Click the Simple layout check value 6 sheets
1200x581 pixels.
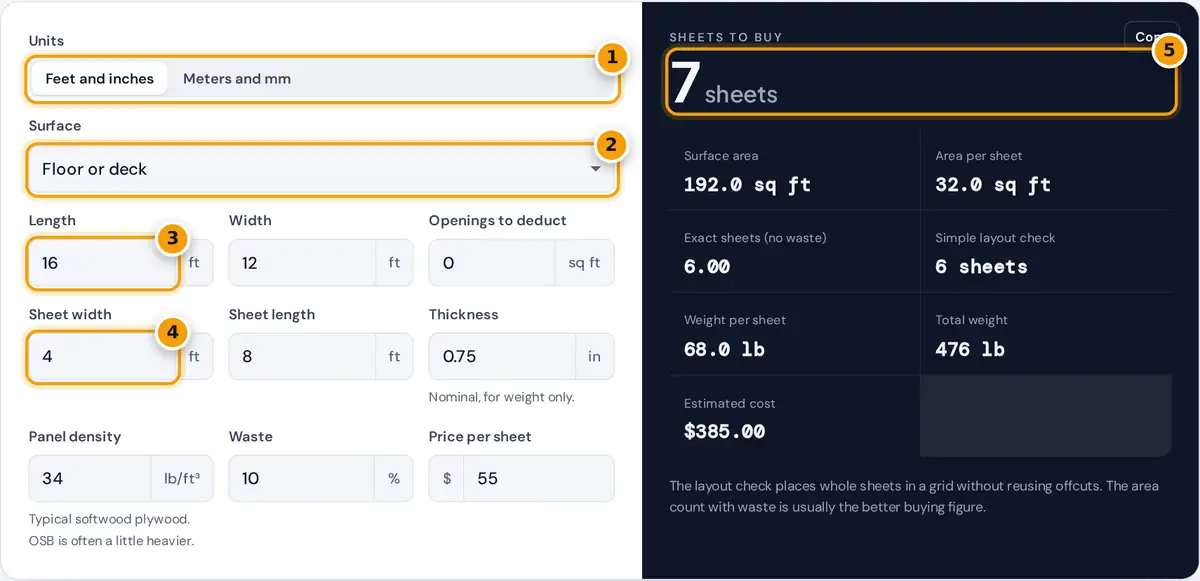pos(981,267)
